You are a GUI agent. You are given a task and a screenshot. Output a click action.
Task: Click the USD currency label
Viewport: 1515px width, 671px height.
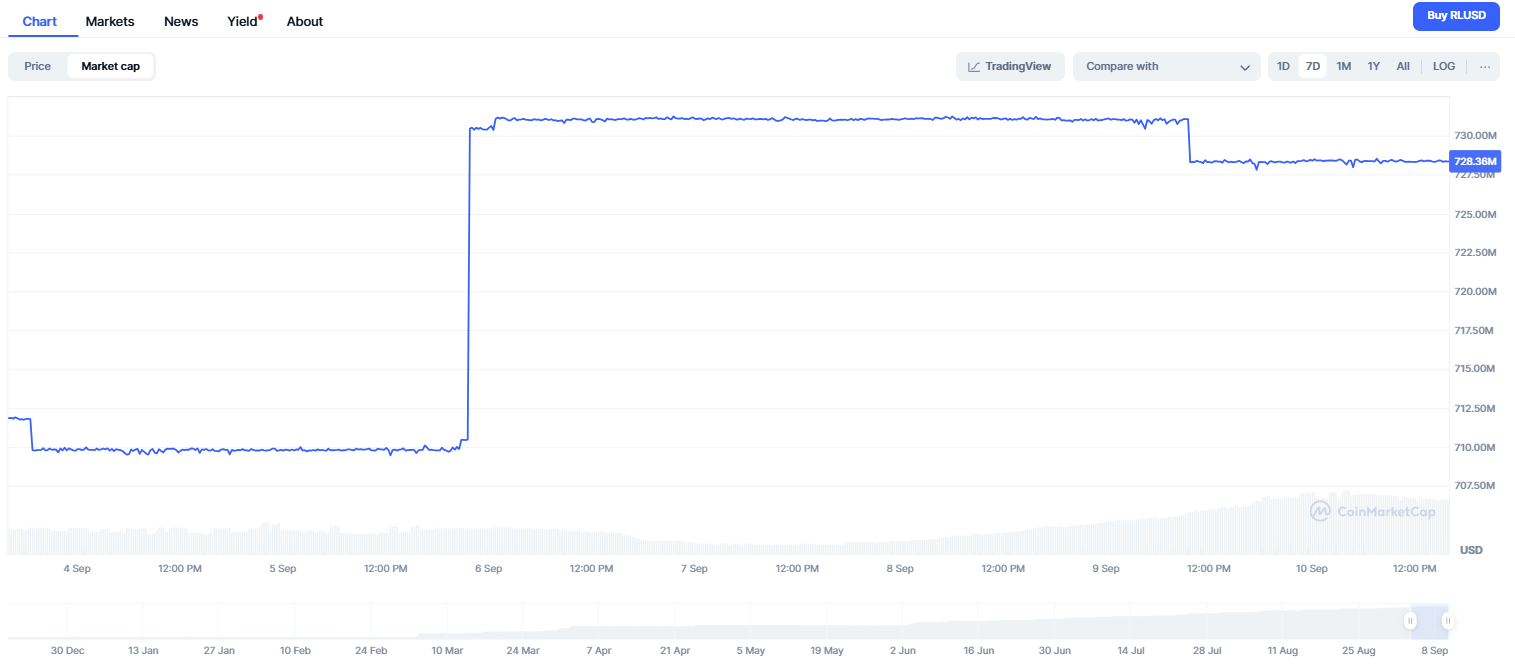coord(1471,550)
